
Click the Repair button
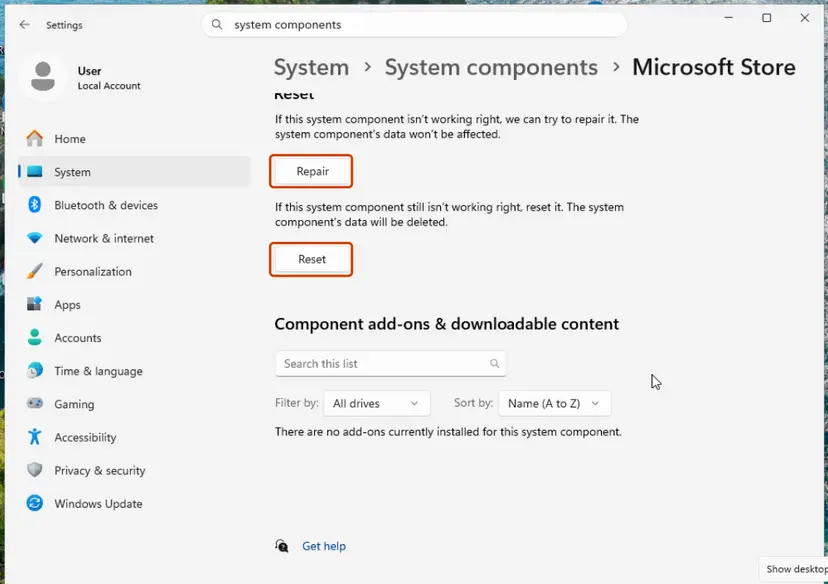click(311, 171)
